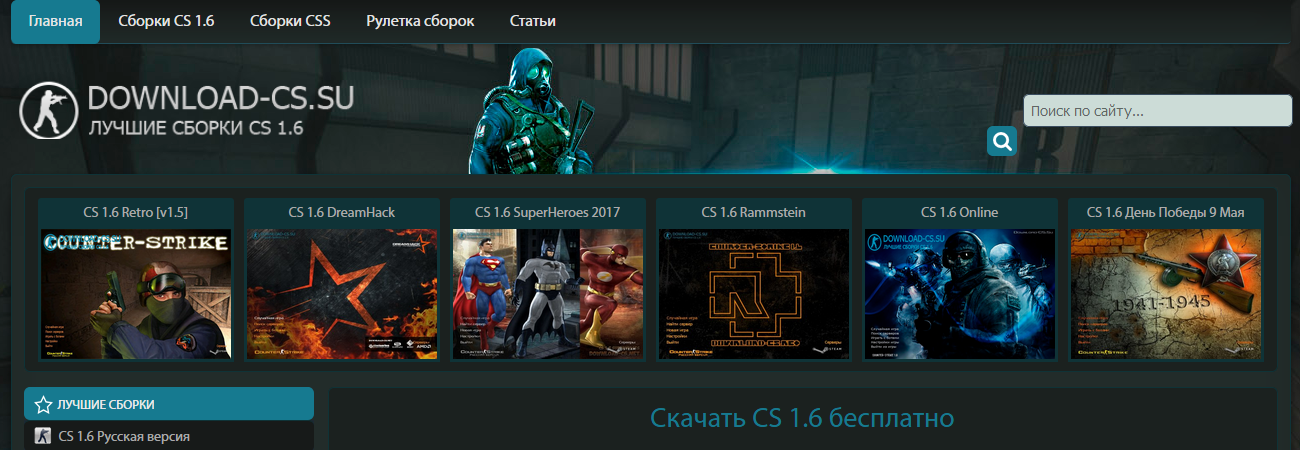Open the SuperHeroes 2017 thumbnail image

tap(548, 294)
